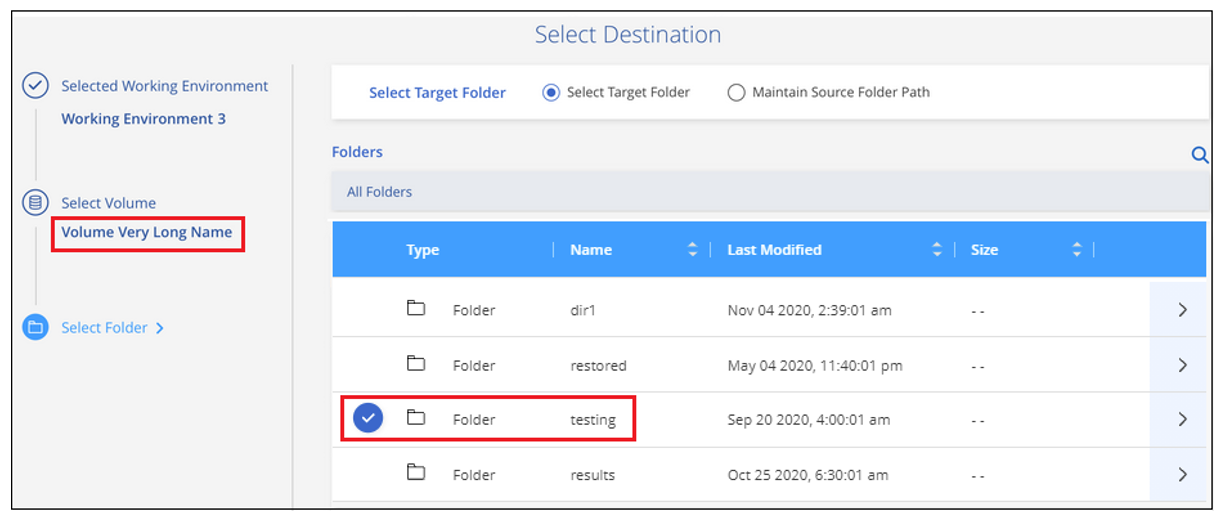Expand the dir1 folder with its chevron arrow

coord(1183,310)
